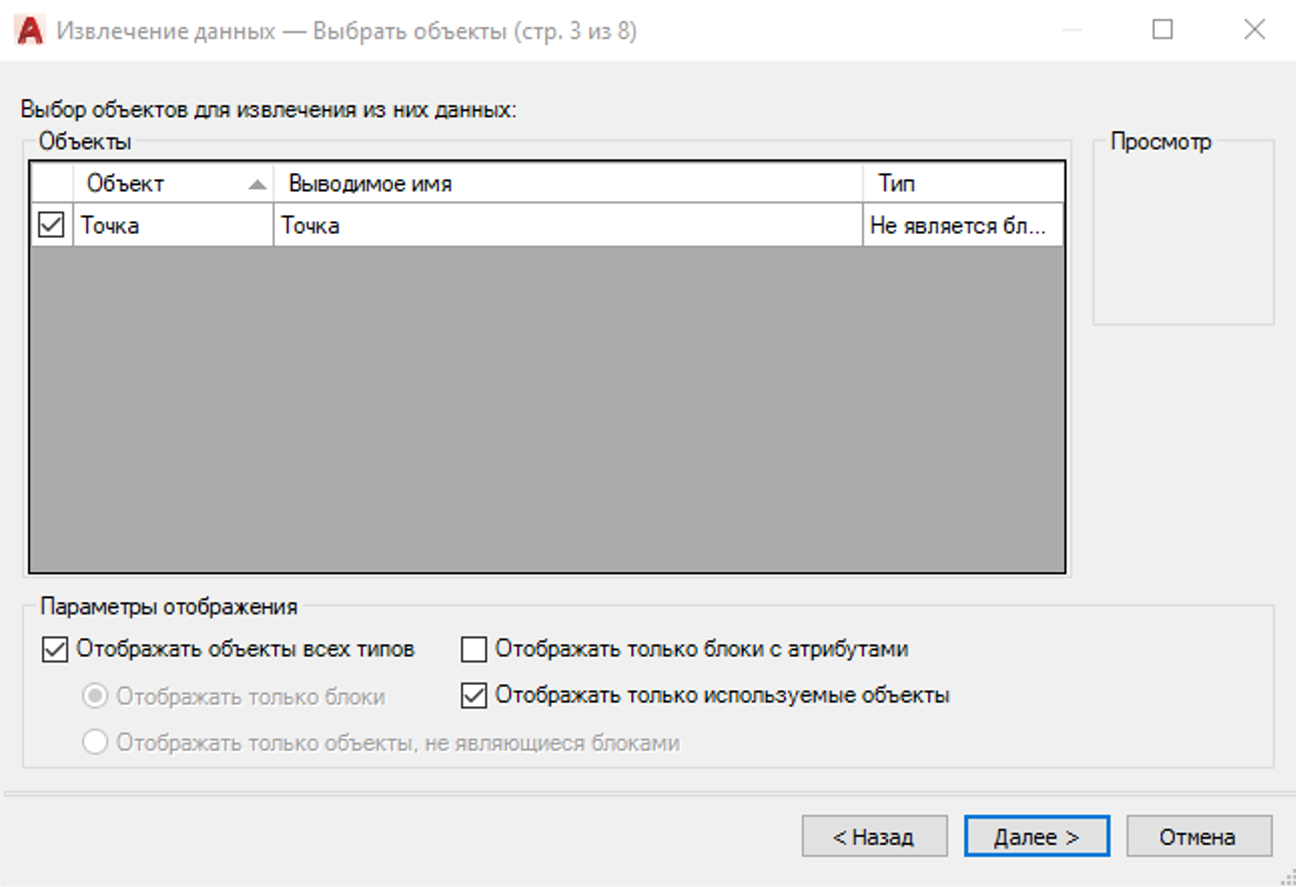Click the AutoCAD logo icon in title bar

(30, 30)
